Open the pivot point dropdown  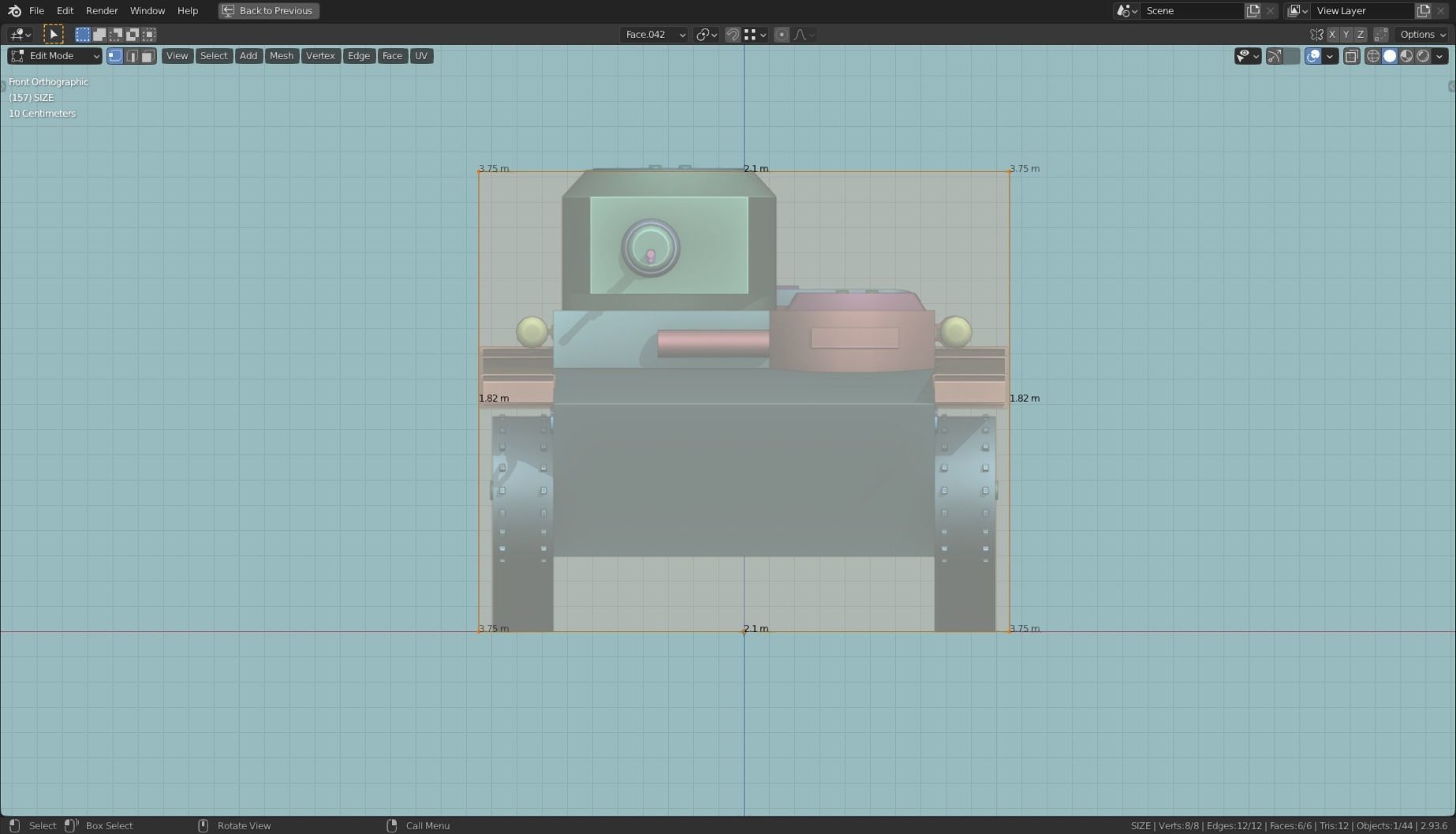coord(706,34)
